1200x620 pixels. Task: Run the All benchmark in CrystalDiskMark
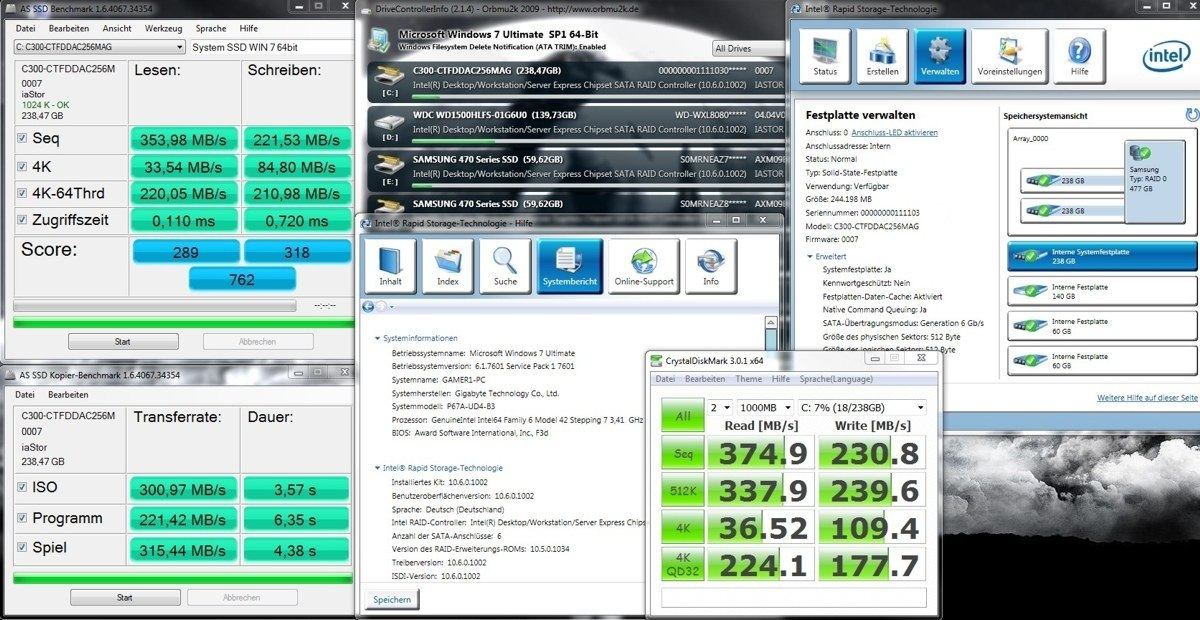pos(684,416)
